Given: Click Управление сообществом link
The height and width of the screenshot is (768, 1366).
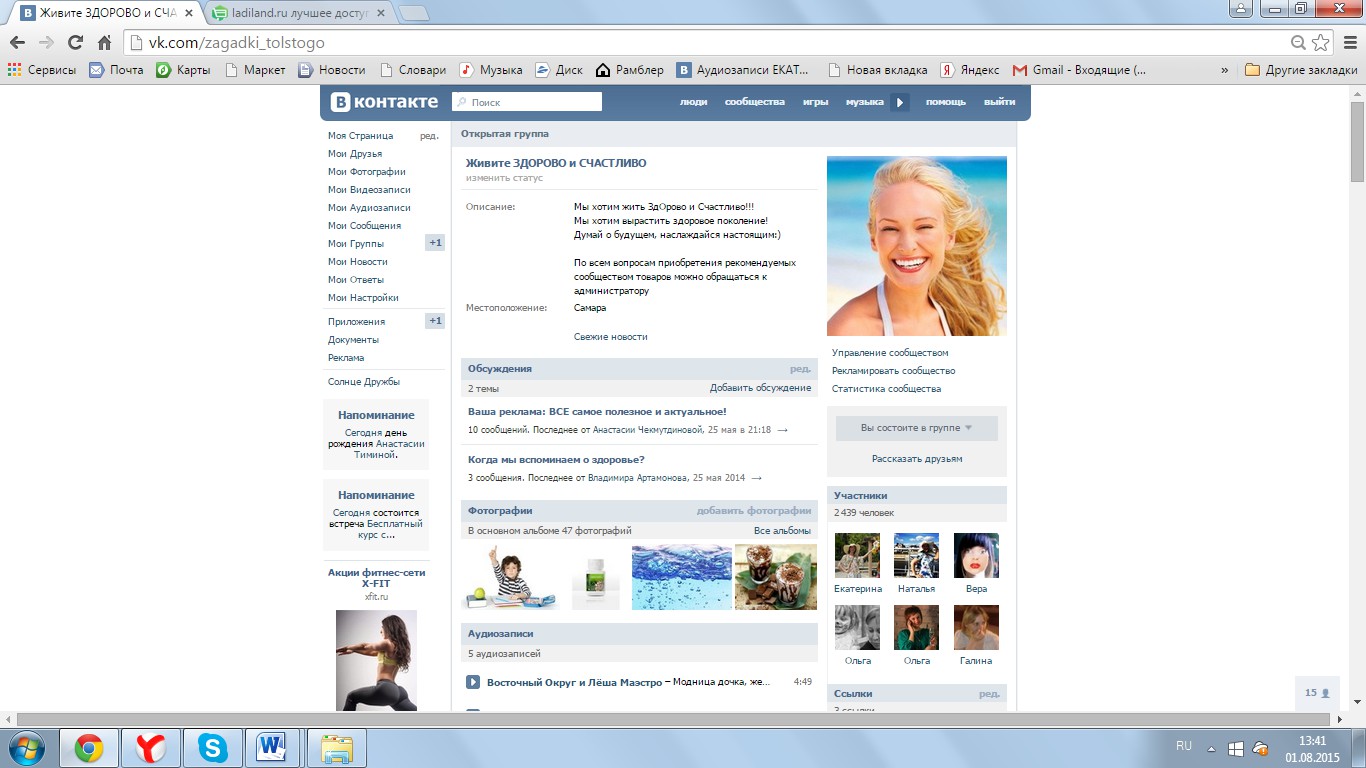Looking at the screenshot, I should [x=890, y=353].
